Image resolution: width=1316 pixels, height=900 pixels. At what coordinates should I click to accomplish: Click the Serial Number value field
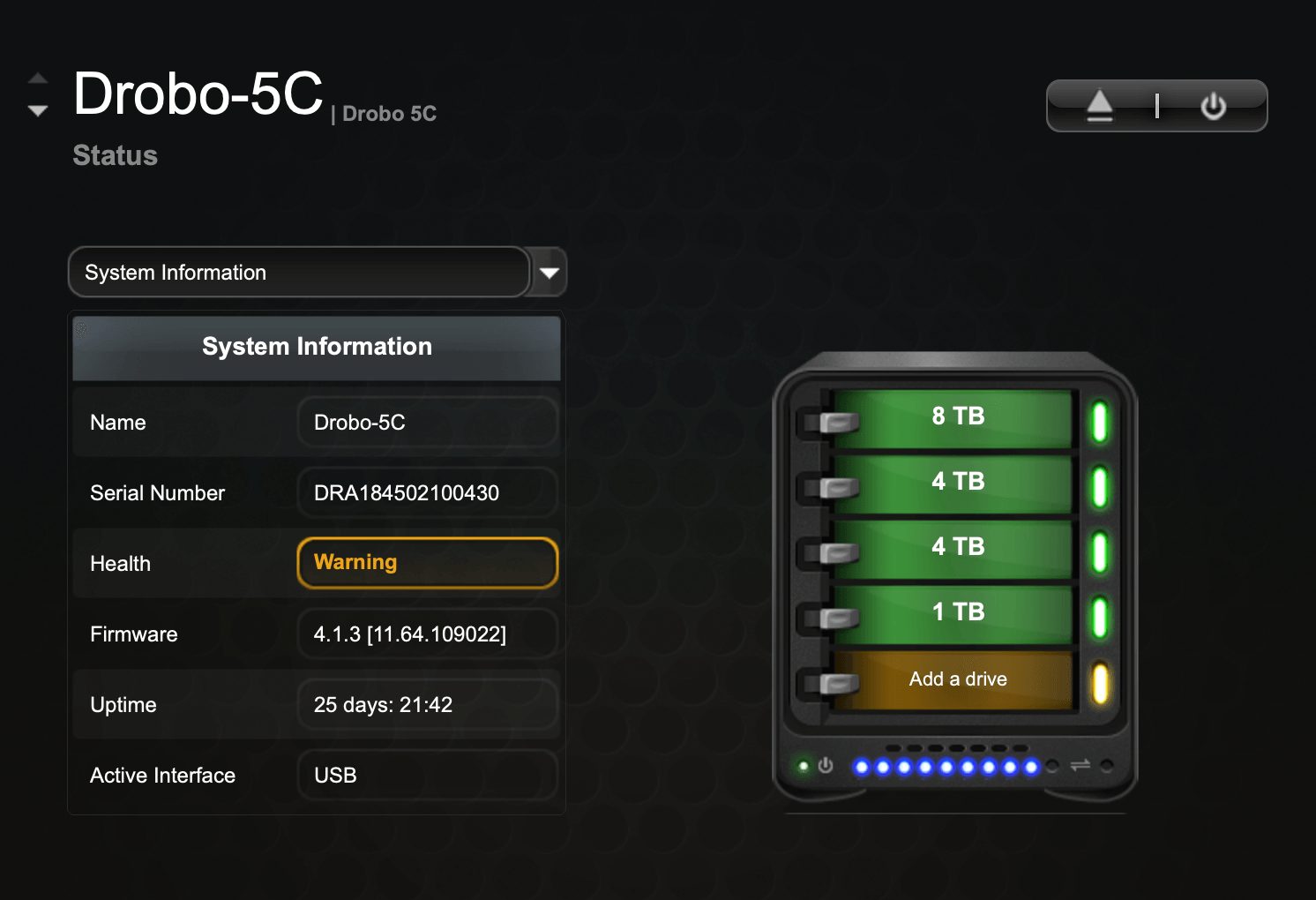pos(428,493)
